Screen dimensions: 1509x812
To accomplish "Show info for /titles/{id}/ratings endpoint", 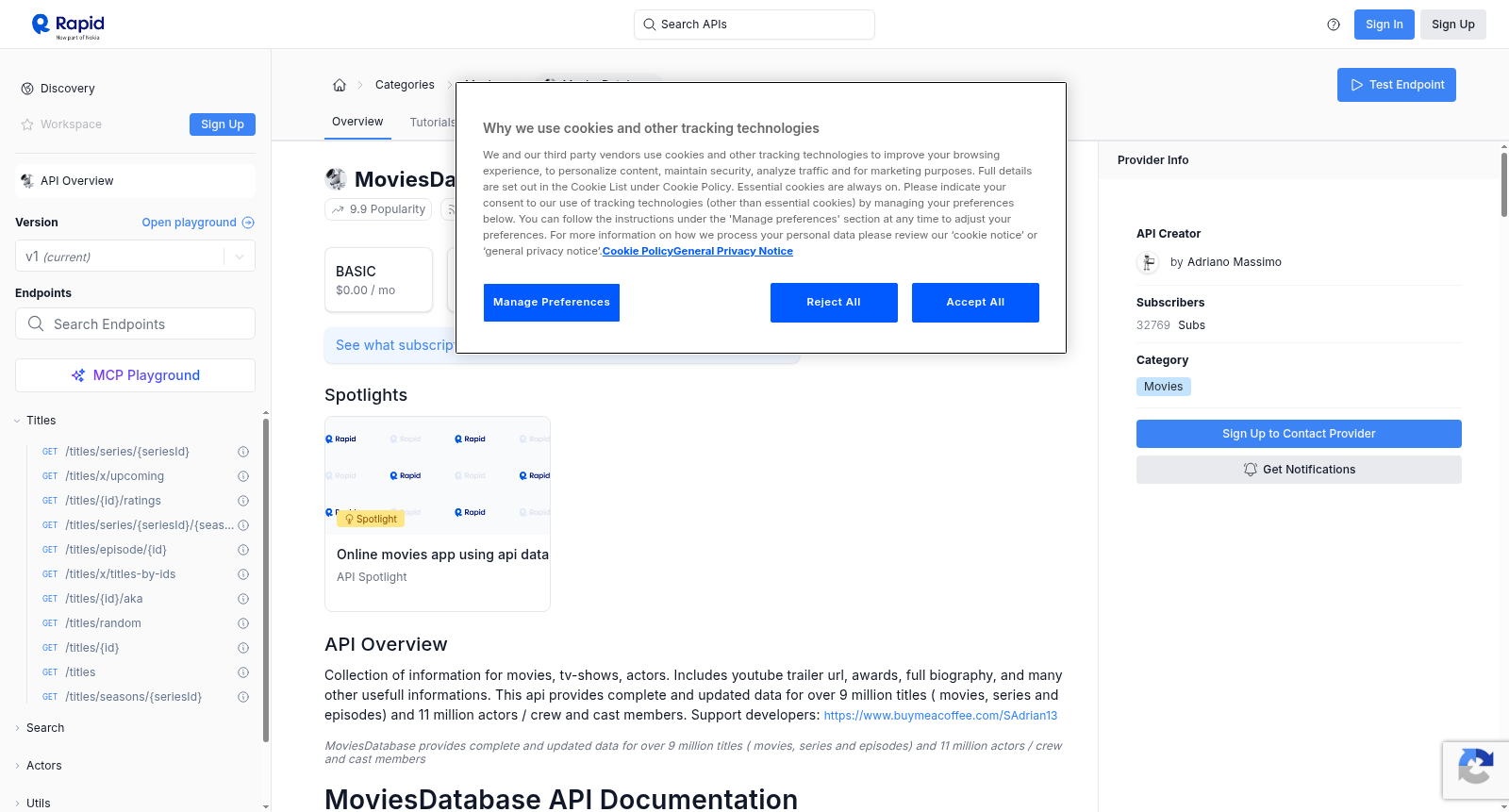I will [x=243, y=501].
